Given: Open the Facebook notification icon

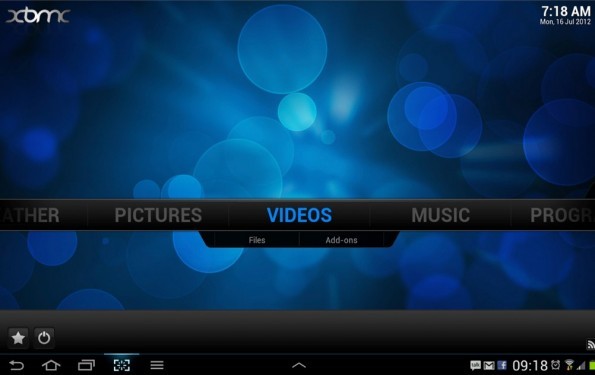Looking at the screenshot, I should tap(502, 365).
